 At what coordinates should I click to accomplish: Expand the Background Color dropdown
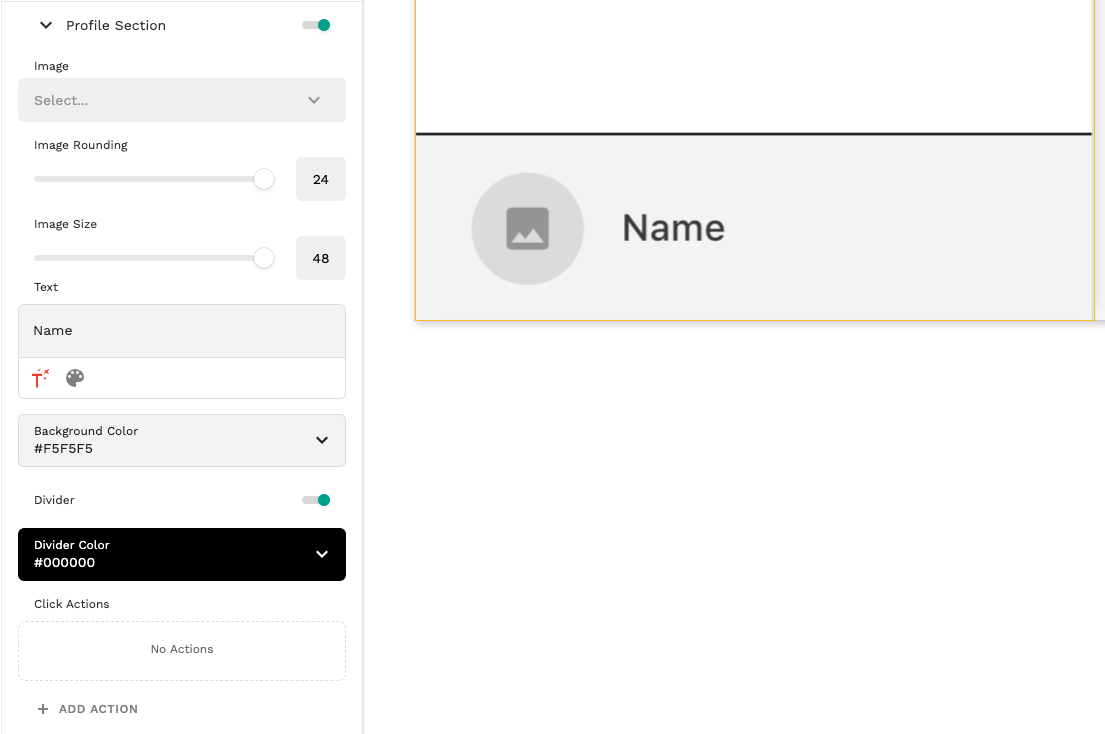pyautogui.click(x=181, y=440)
